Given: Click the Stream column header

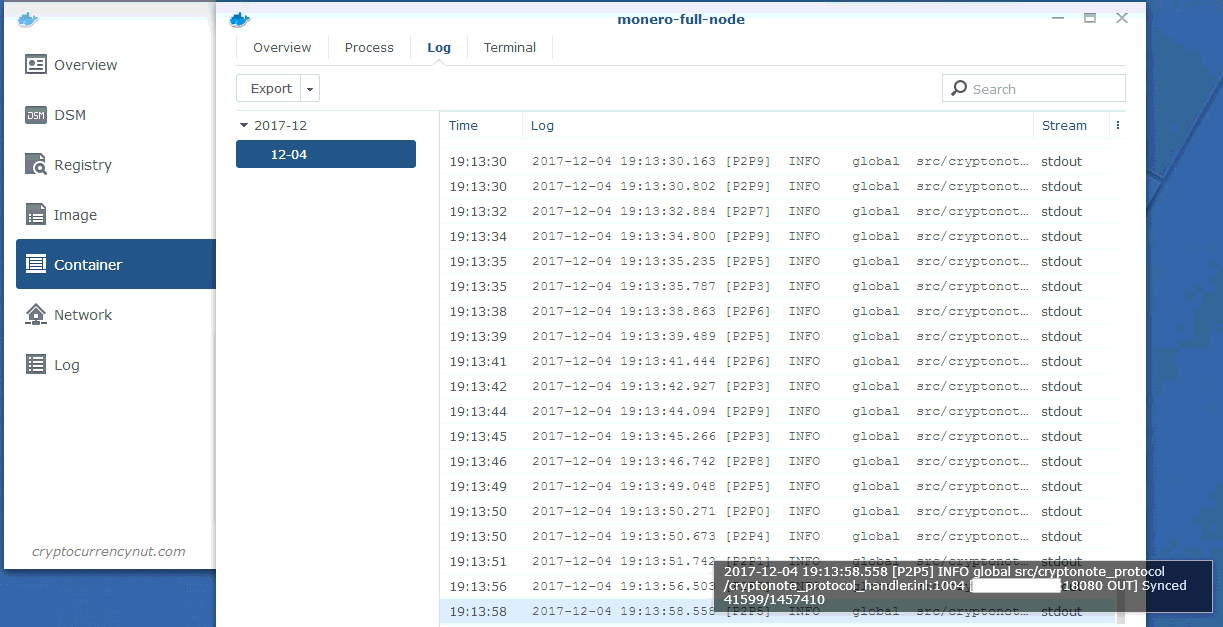Looking at the screenshot, I should pos(1071,126).
